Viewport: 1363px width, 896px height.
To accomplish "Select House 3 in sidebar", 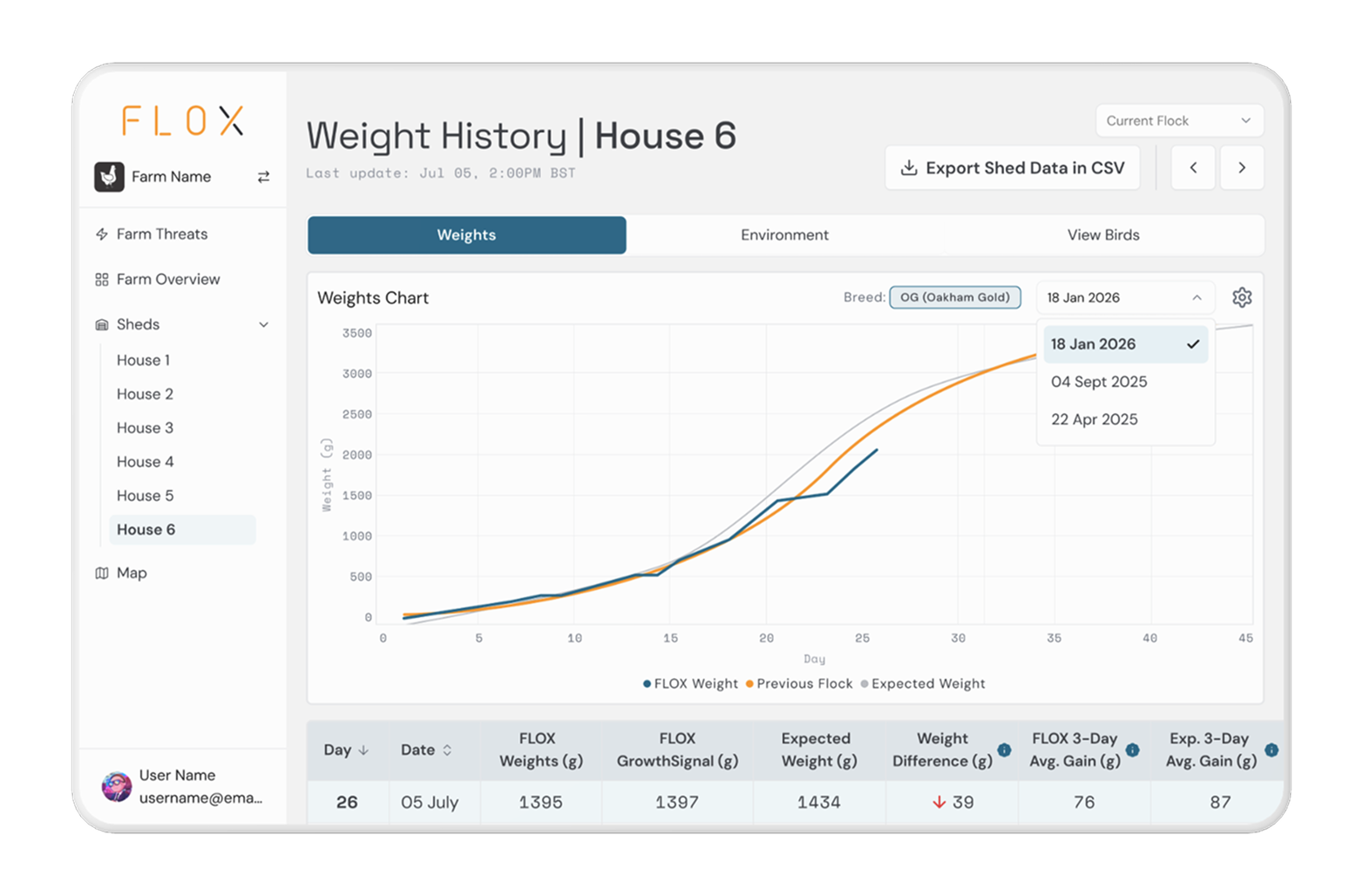I will point(146,428).
